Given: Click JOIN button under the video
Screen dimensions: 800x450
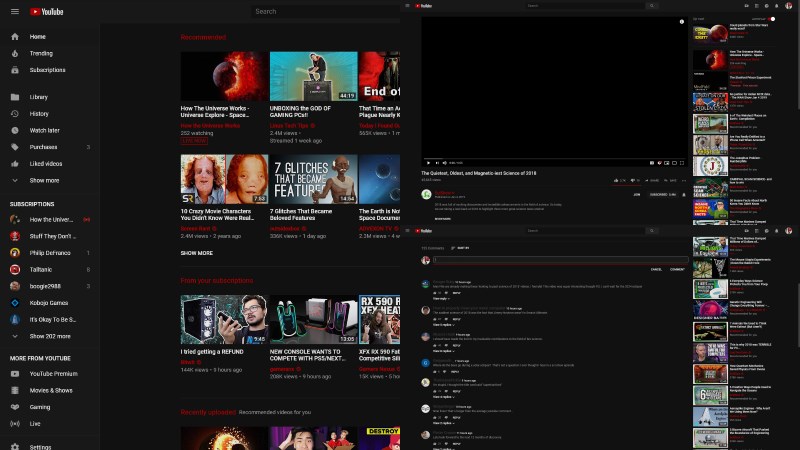Looking at the screenshot, I should (x=636, y=194).
